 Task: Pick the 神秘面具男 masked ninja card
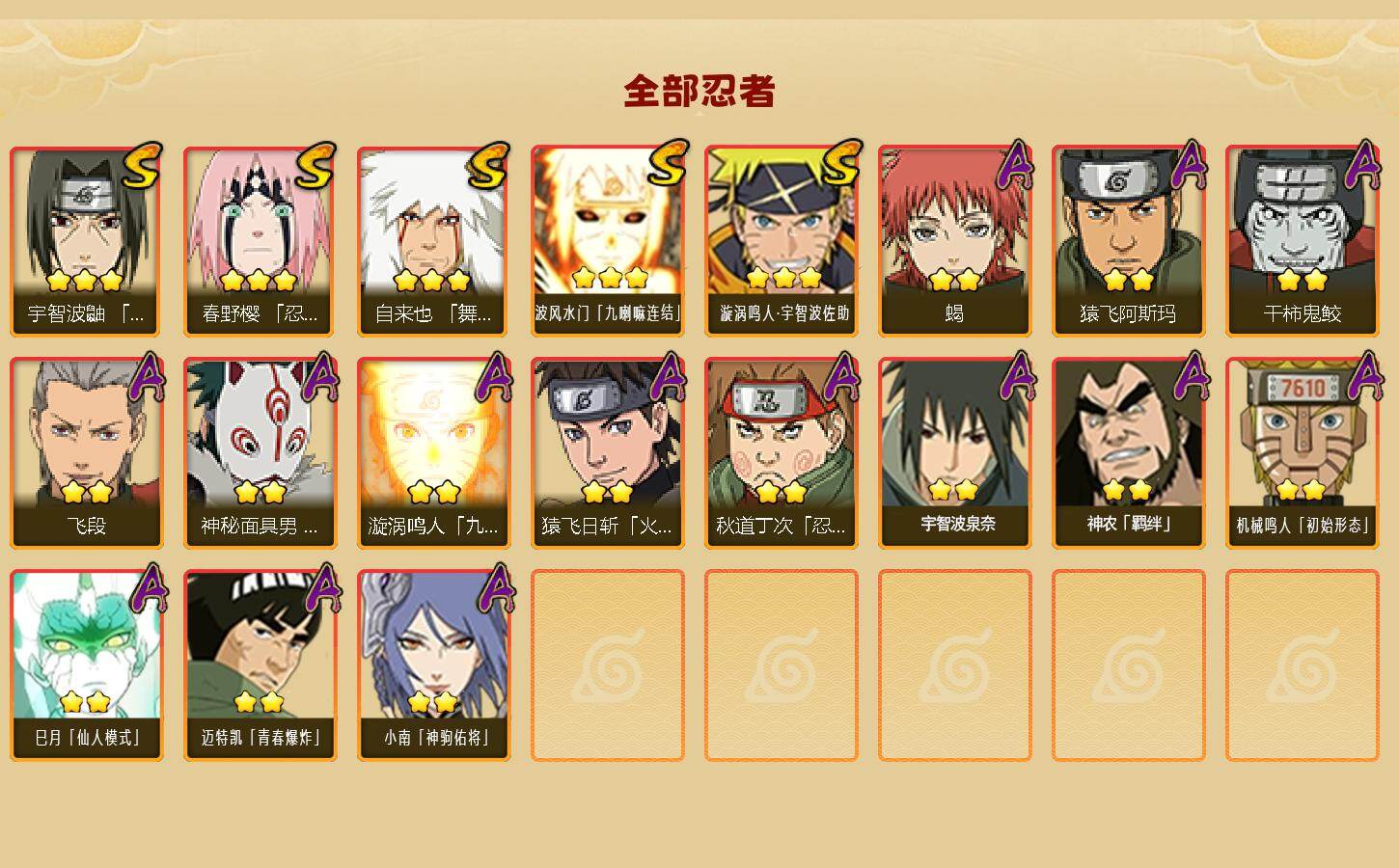pyautogui.click(x=260, y=453)
